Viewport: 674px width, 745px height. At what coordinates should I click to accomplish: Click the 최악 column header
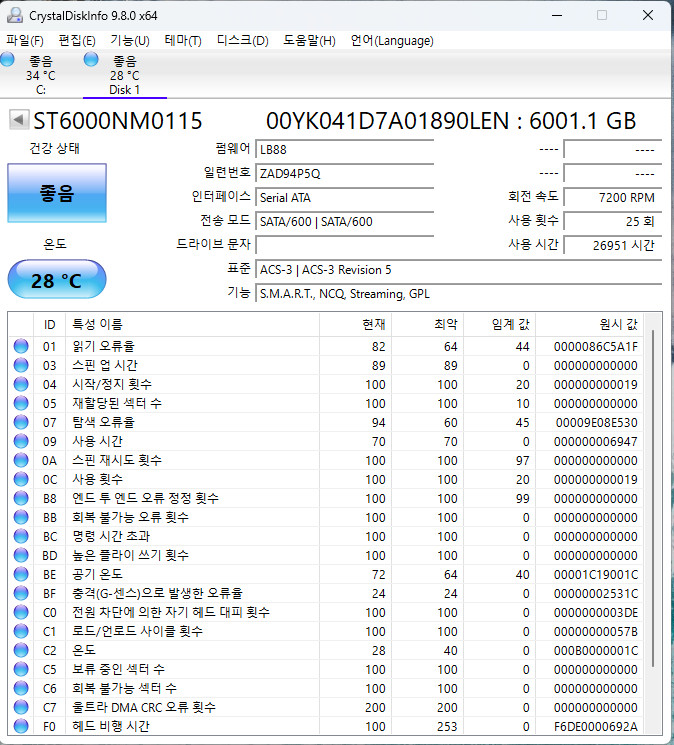tap(427, 325)
